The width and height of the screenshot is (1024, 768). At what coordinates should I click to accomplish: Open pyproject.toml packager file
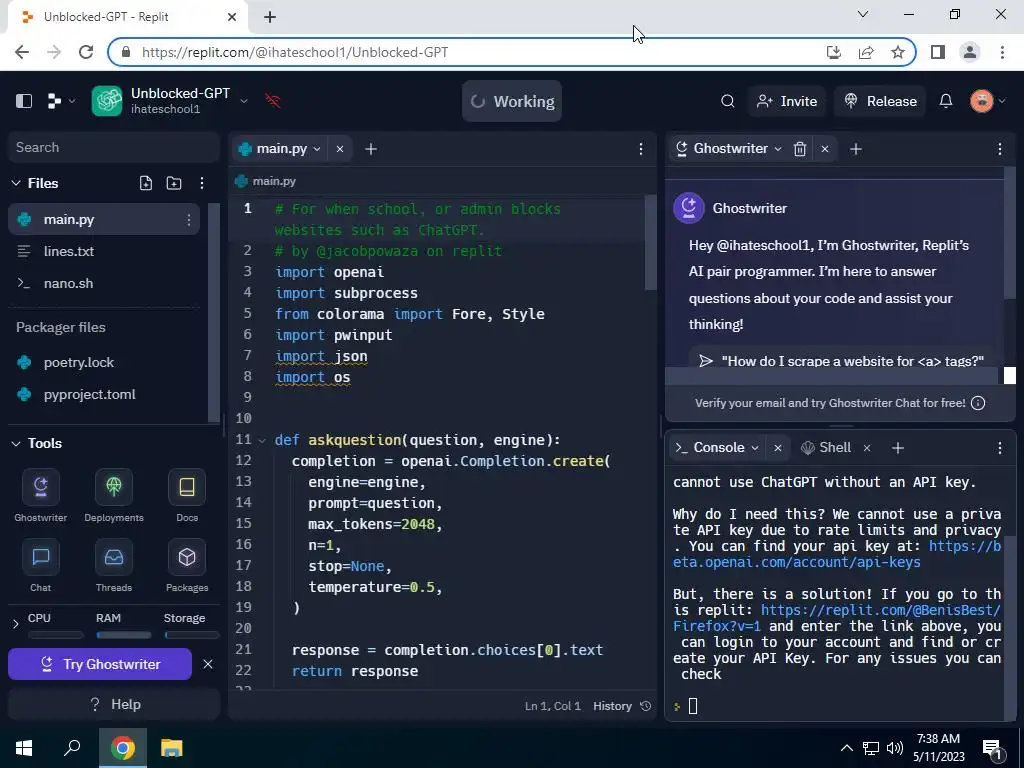click(104, 394)
